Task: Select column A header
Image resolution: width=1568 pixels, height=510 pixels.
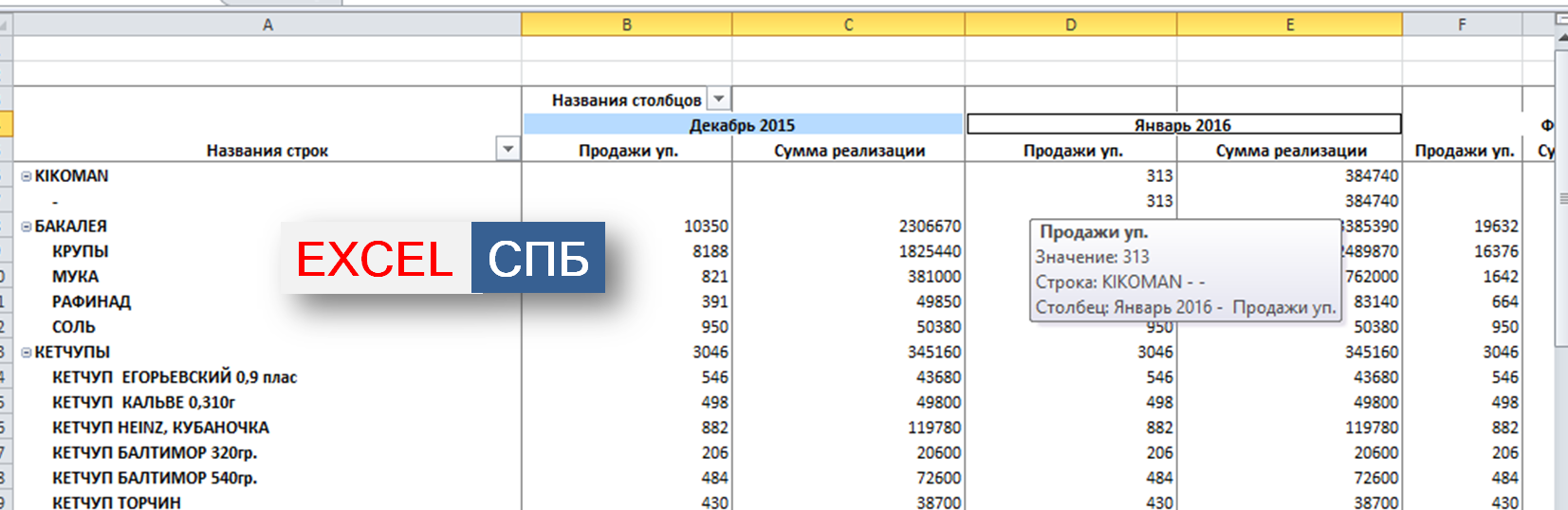Action: click(x=267, y=26)
